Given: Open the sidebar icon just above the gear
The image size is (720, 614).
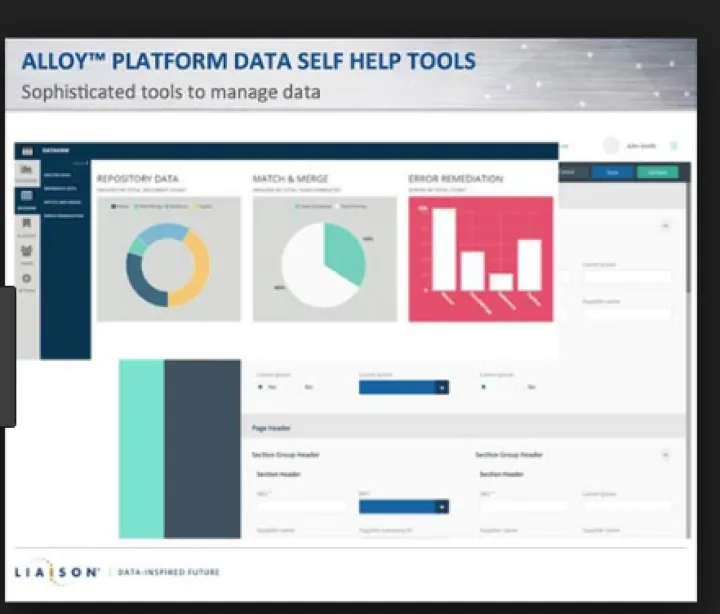Looking at the screenshot, I should pos(27,251).
